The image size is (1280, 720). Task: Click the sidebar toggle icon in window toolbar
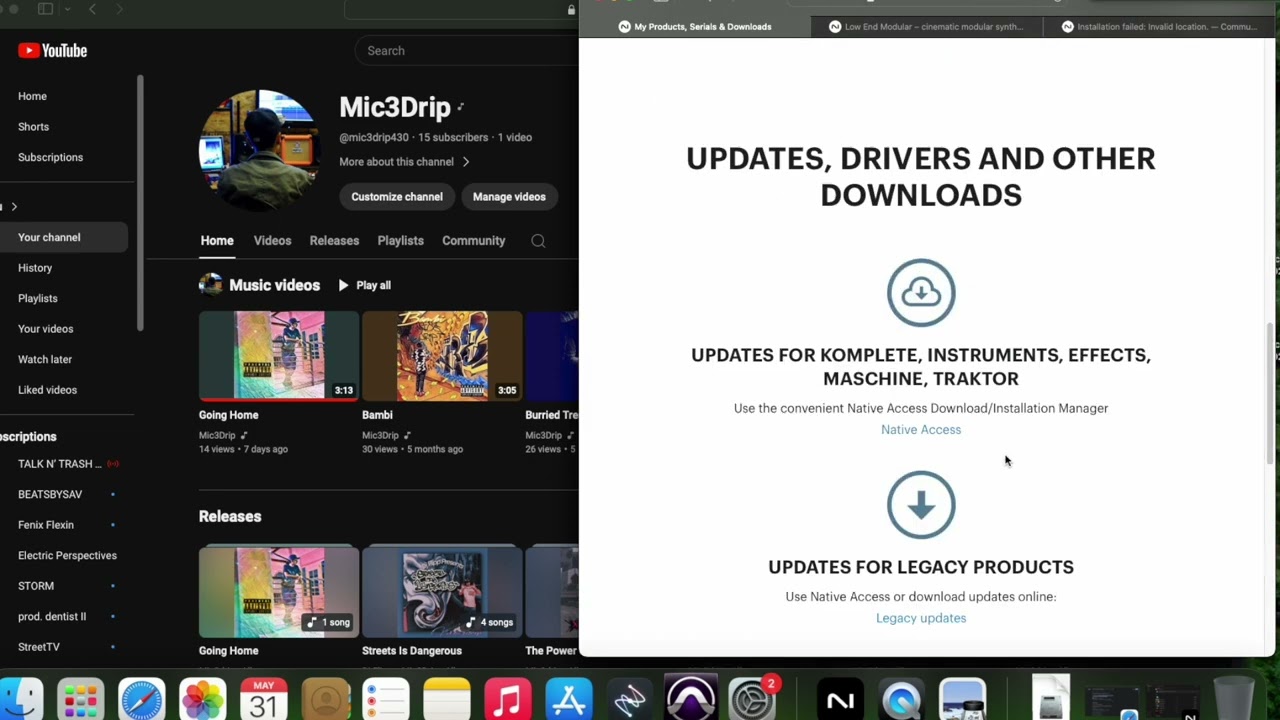coord(45,9)
